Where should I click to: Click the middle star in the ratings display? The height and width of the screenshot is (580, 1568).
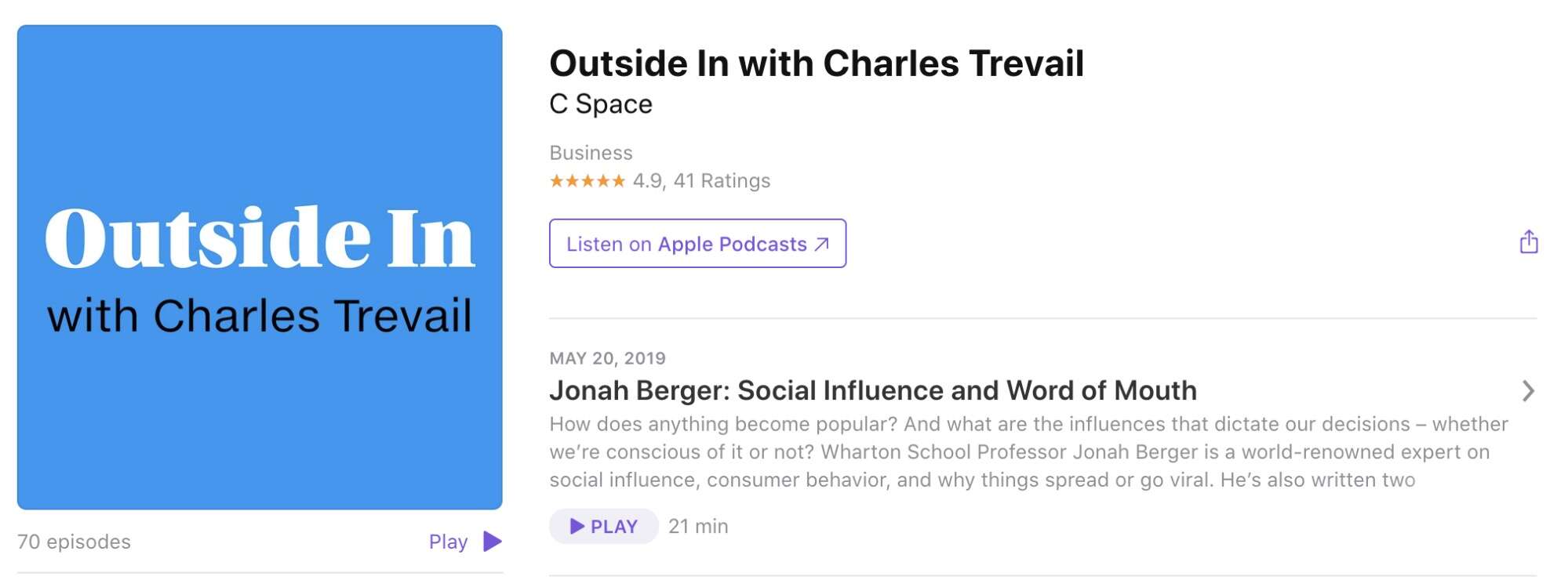pyautogui.click(x=587, y=180)
